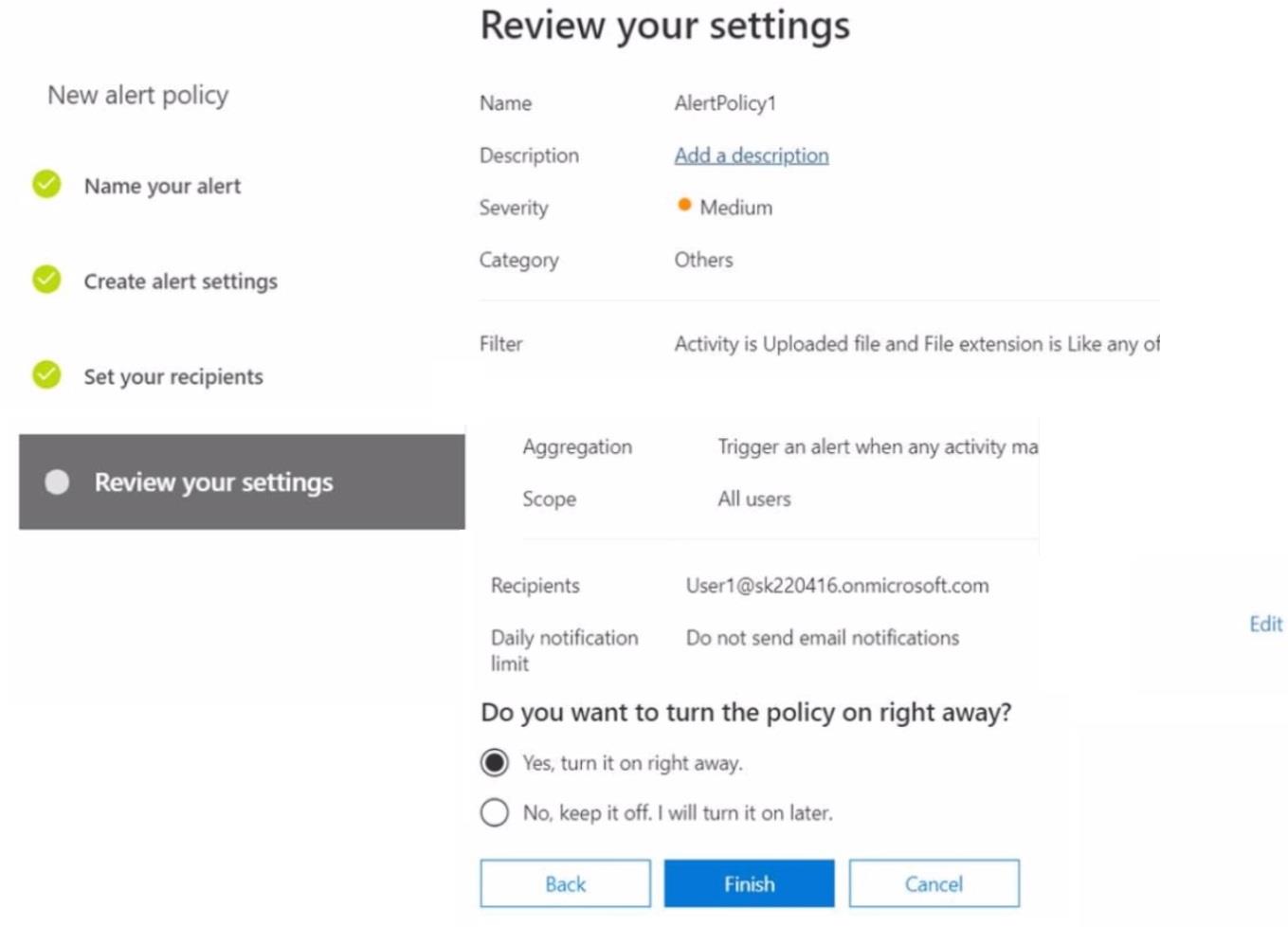
Task: Click the 'Add a description' link
Action: 751,155
